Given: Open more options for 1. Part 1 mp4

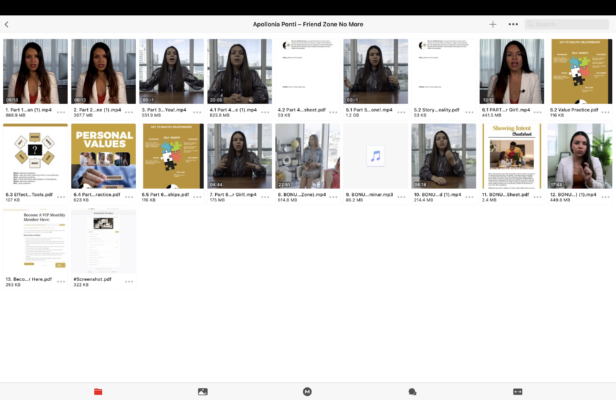Looking at the screenshot, I should coord(61,112).
